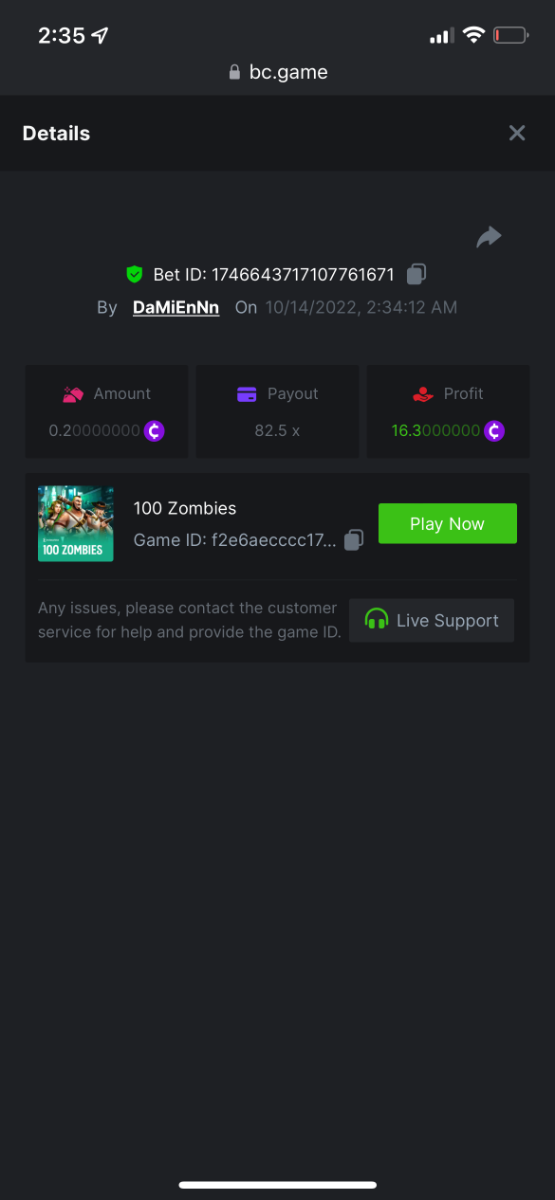Open the 100 Zombies game thumbnail
The height and width of the screenshot is (1200, 555).
pos(76,524)
